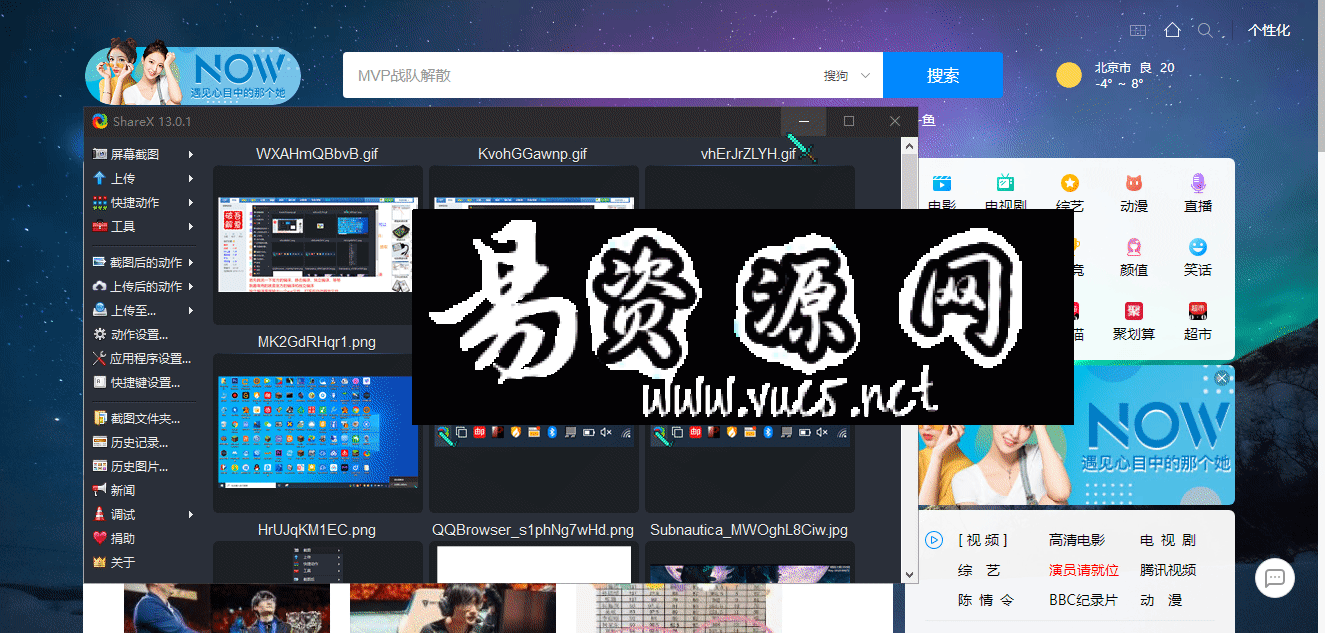Open the [视频] section link
Screen dimensions: 1325x633
pos(983,540)
